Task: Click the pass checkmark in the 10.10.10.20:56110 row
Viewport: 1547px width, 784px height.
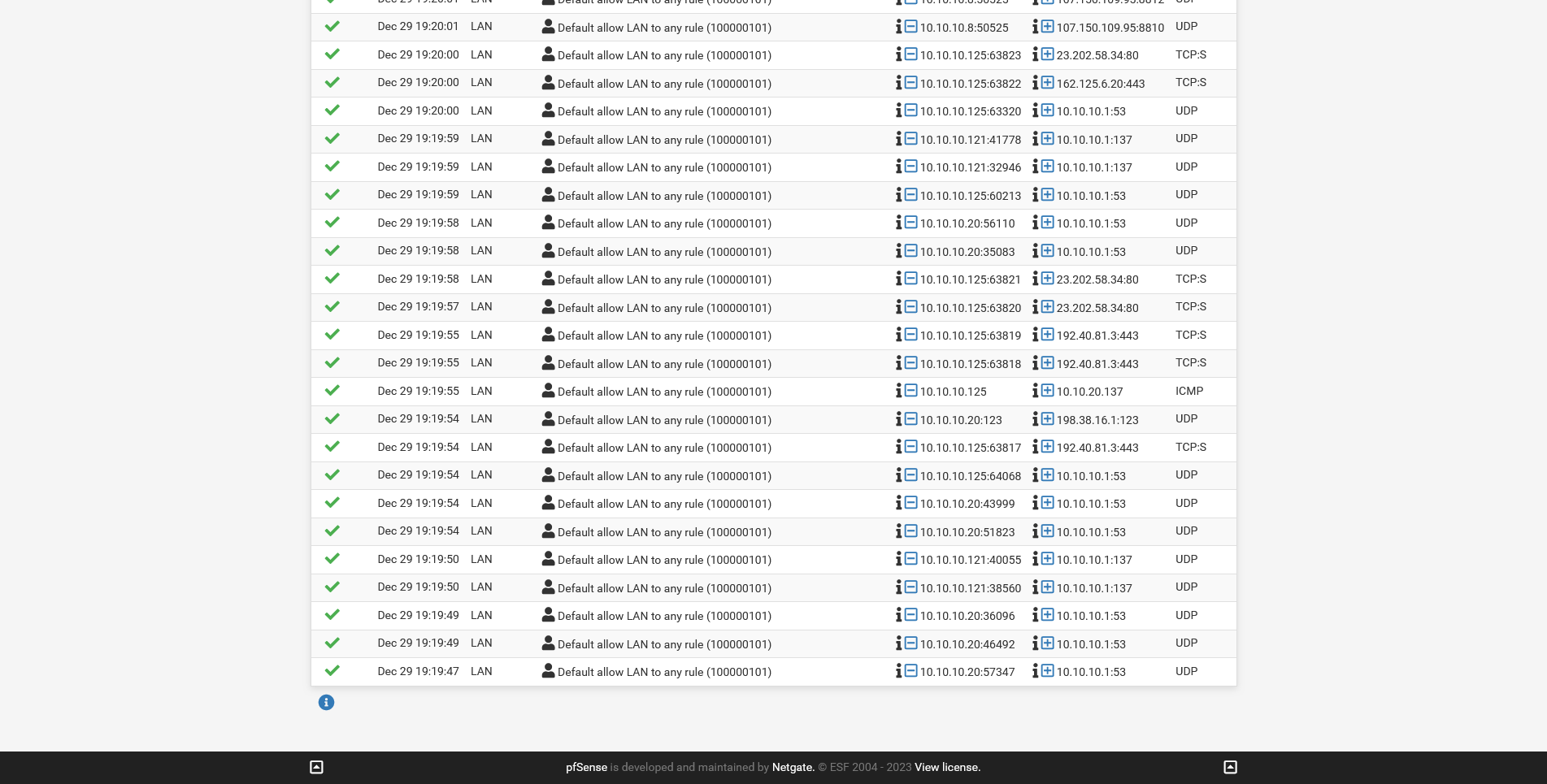Action: click(x=332, y=223)
